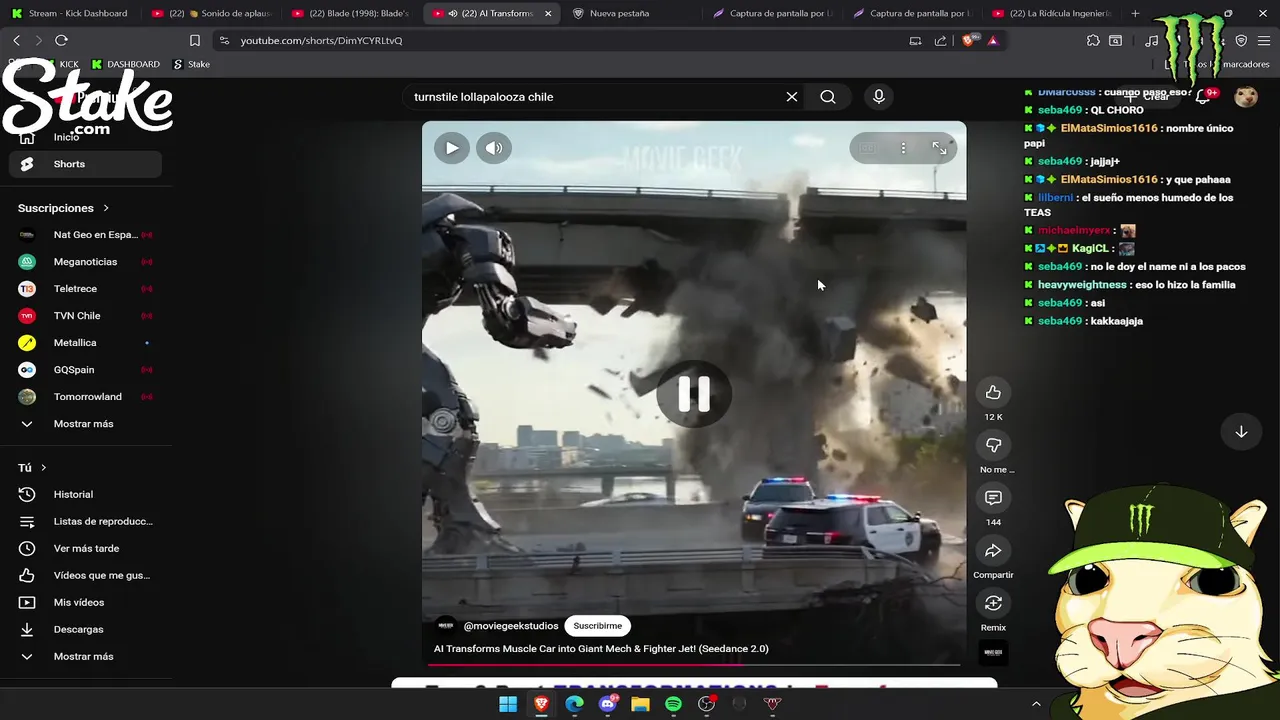Open Ver más tarde list

[85, 548]
